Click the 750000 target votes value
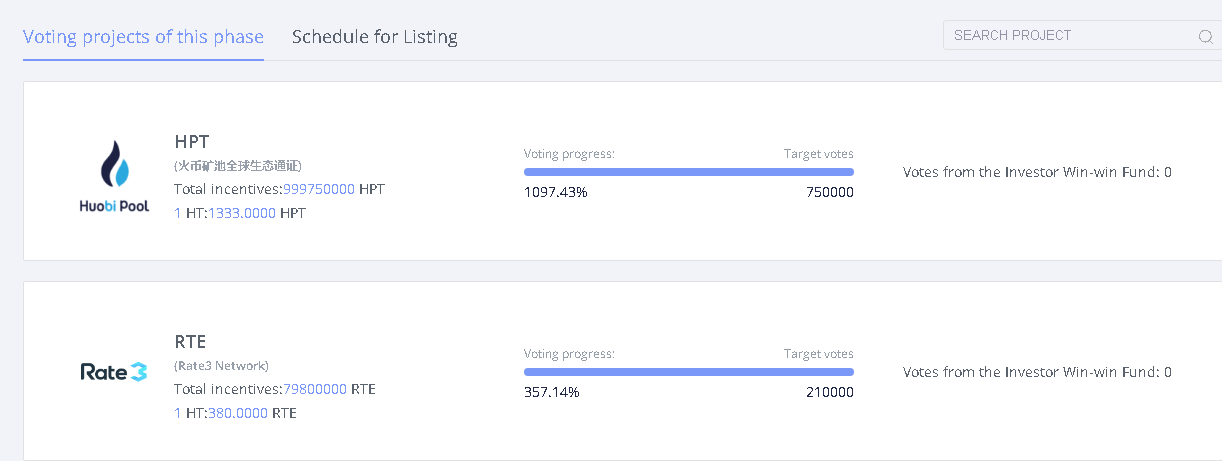 pyautogui.click(x=829, y=192)
